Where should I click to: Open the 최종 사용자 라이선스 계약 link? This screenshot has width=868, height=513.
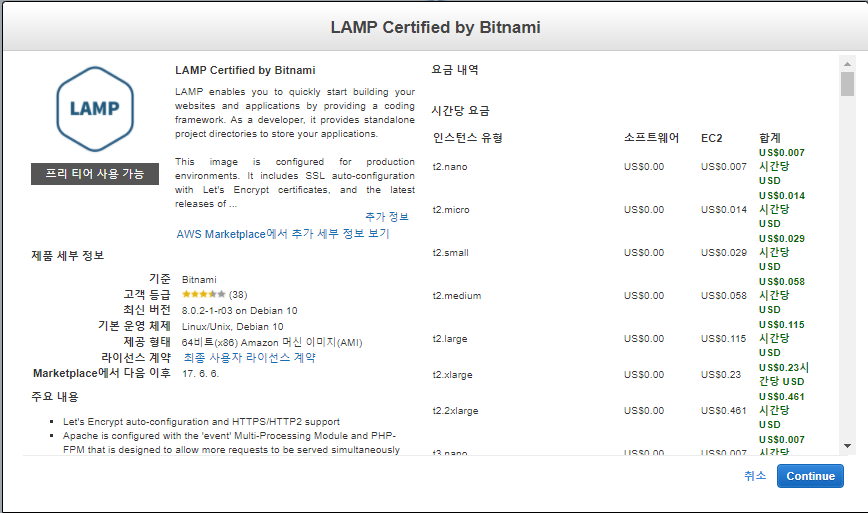[x=249, y=357]
